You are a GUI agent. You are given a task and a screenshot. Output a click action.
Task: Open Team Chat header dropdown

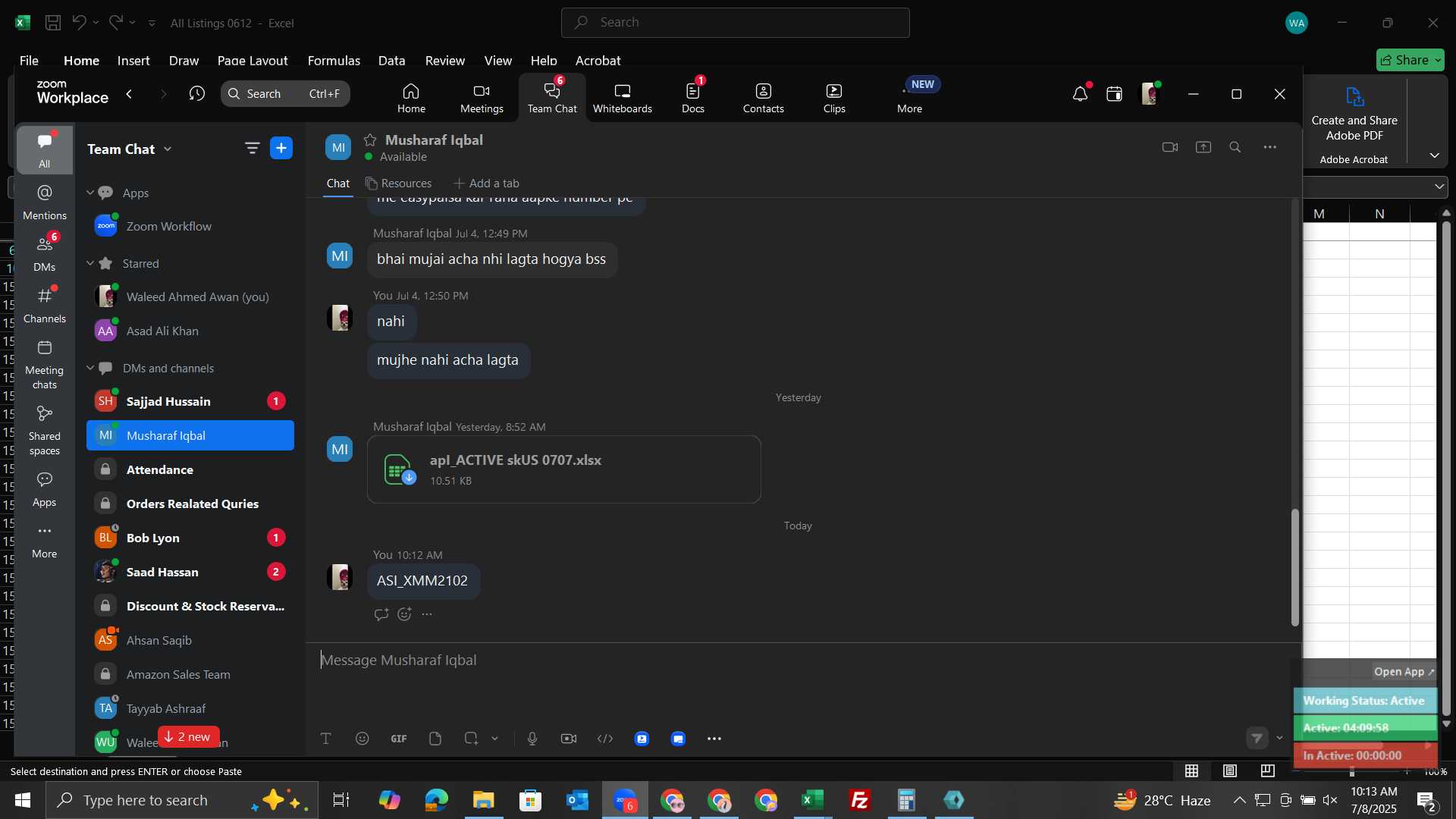168,149
